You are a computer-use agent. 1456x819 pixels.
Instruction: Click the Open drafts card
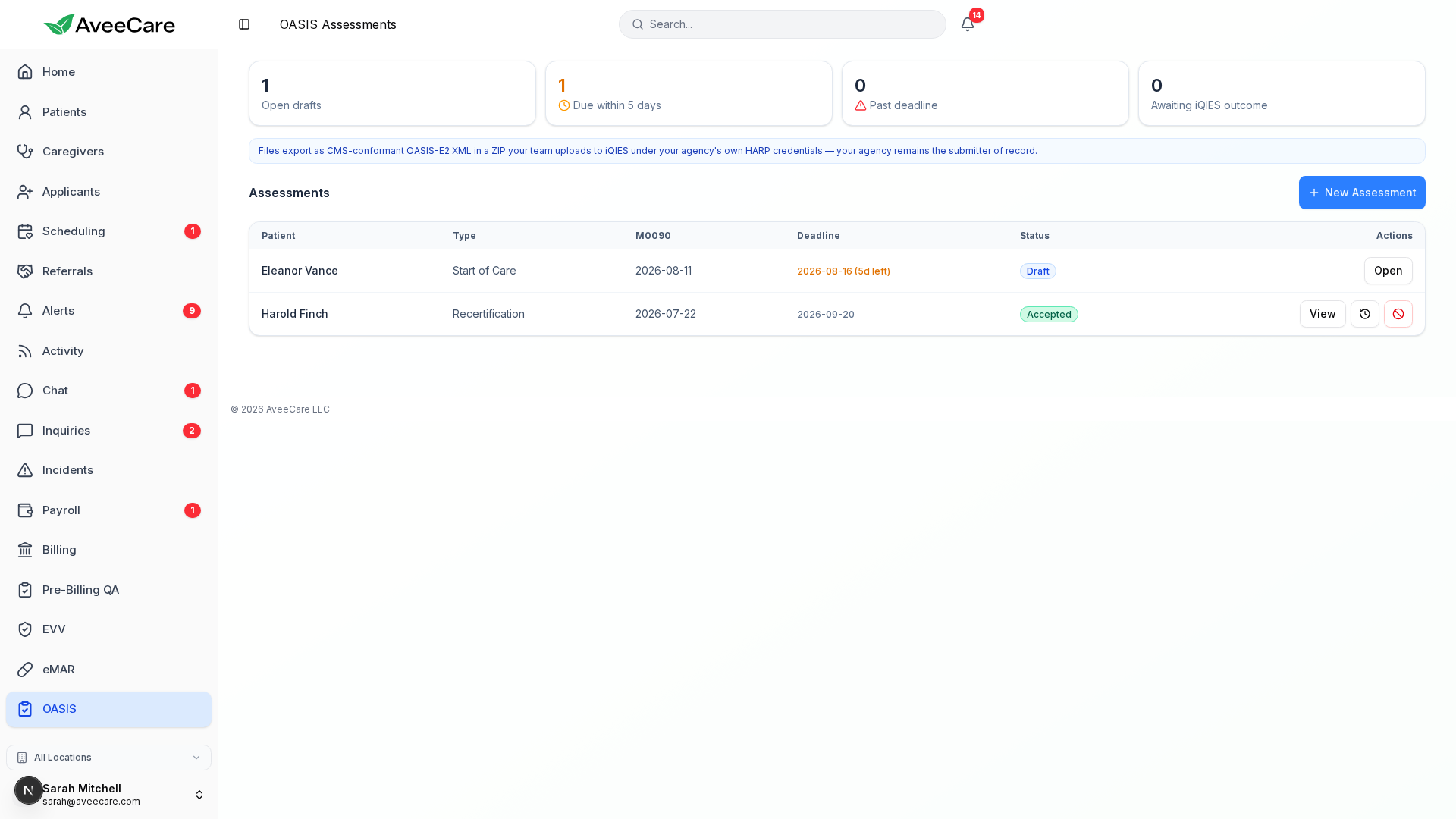point(392,93)
